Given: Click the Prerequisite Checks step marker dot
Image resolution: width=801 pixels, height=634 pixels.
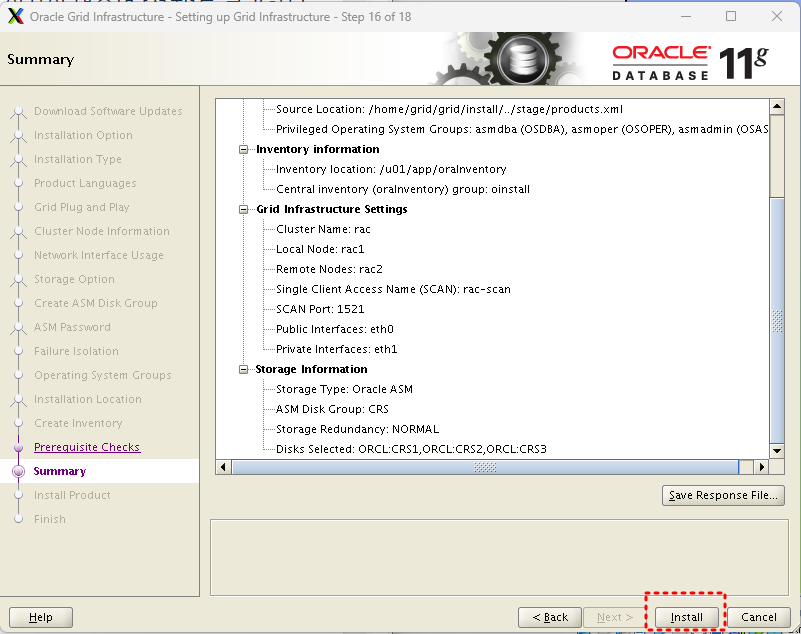Looking at the screenshot, I should tap(18, 447).
